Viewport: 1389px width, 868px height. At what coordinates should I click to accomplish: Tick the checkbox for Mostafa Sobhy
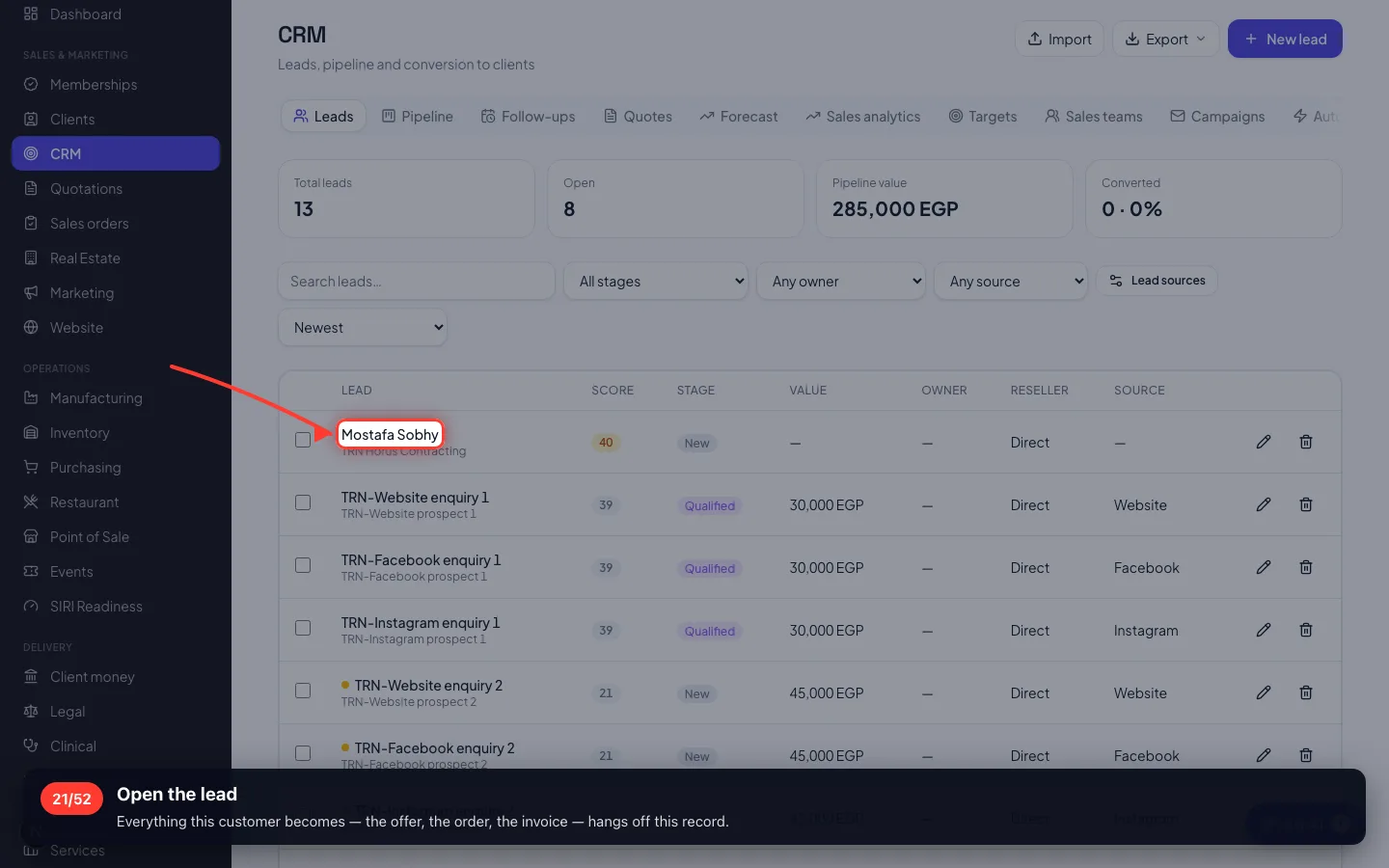pyautogui.click(x=303, y=440)
